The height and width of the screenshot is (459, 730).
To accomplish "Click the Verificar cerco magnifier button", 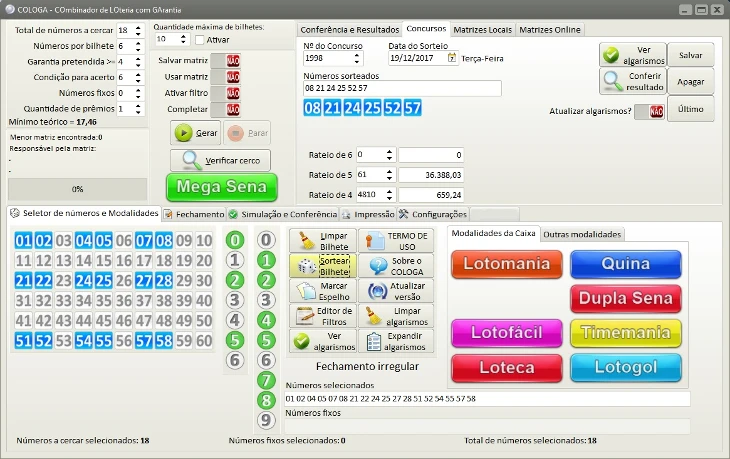I will point(220,161).
